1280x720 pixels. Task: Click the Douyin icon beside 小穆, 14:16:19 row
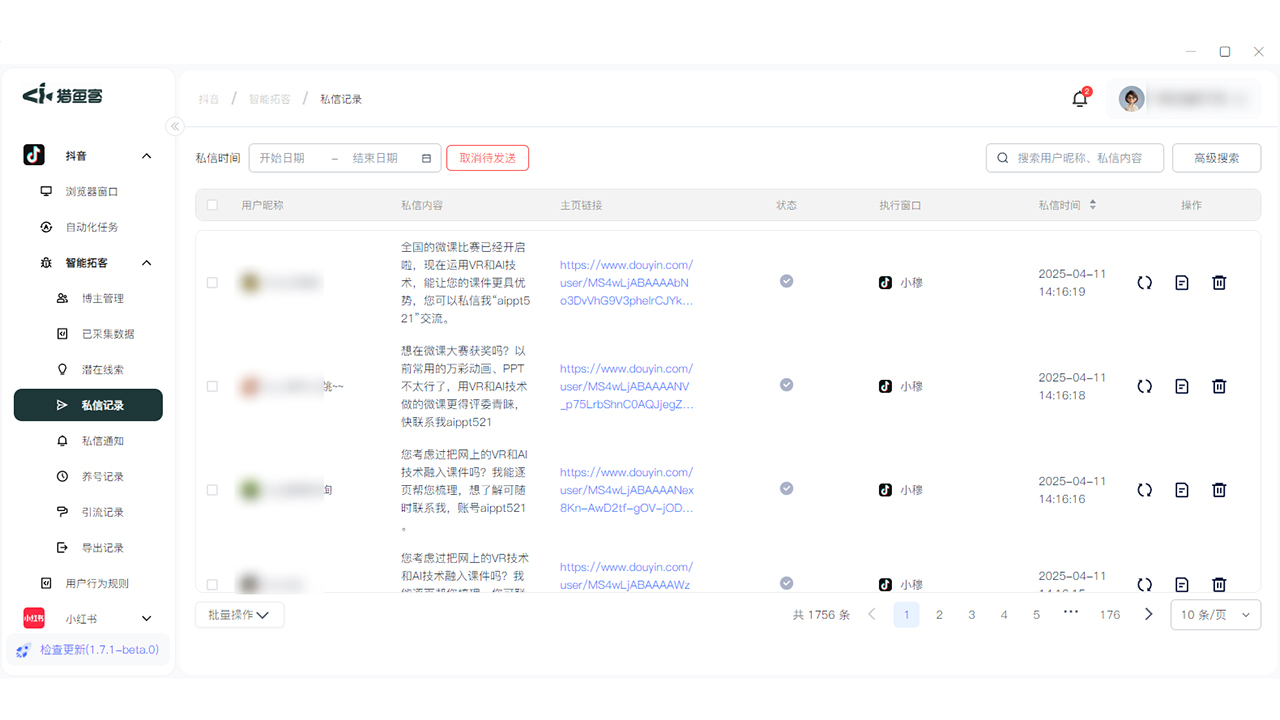pyautogui.click(x=885, y=283)
